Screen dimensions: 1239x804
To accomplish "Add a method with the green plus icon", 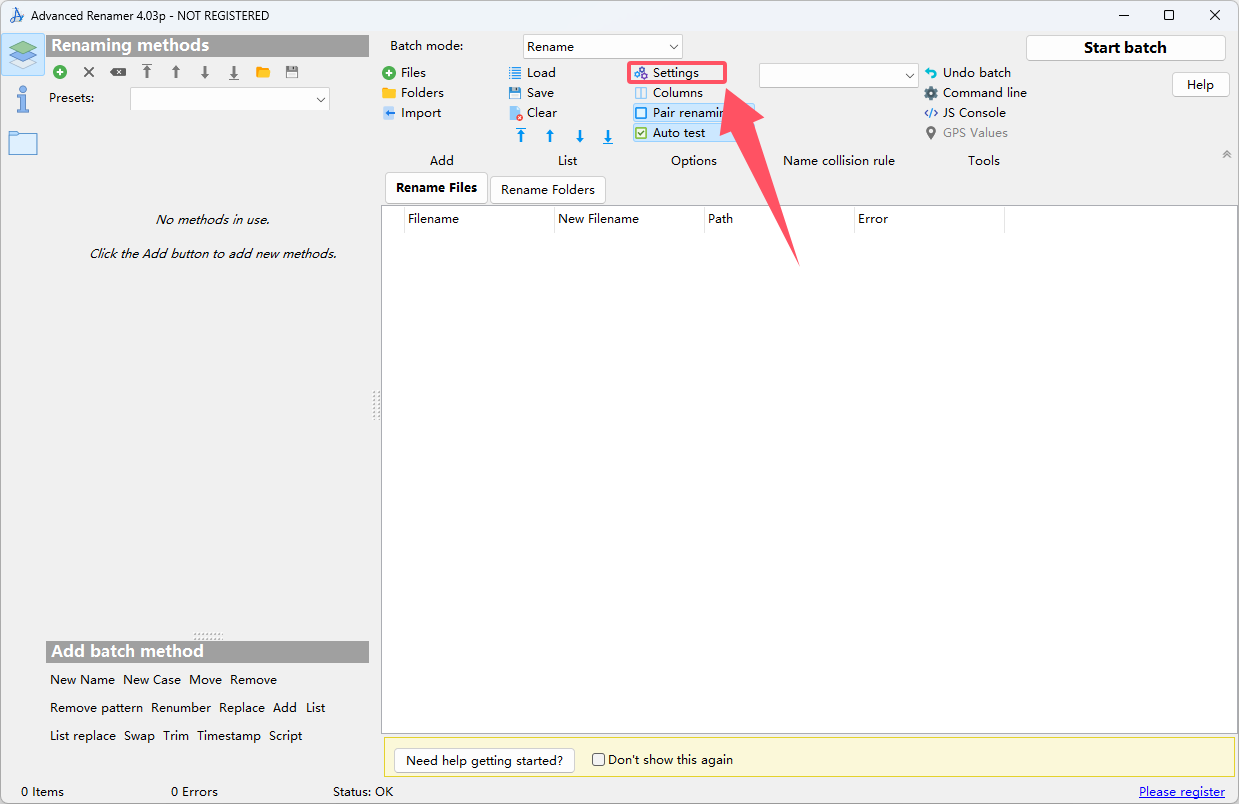I will [60, 72].
